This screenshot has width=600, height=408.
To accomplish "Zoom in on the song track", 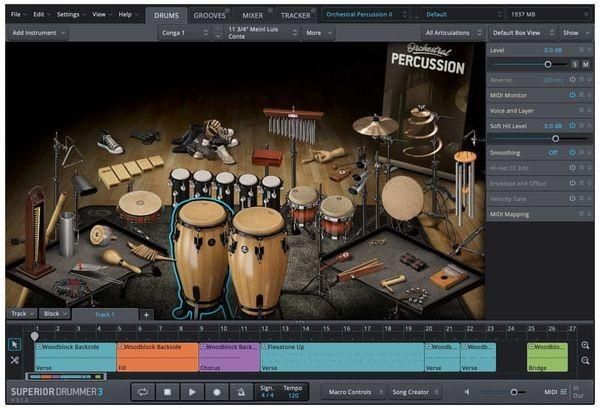I will point(585,345).
